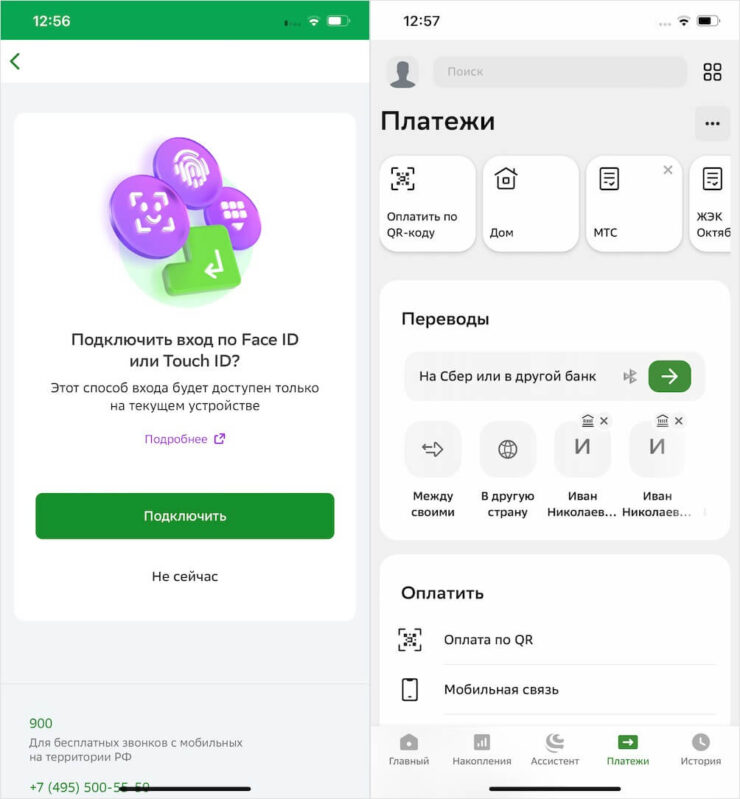Open the profile avatar icon
The height and width of the screenshot is (799, 740).
pyautogui.click(x=403, y=72)
